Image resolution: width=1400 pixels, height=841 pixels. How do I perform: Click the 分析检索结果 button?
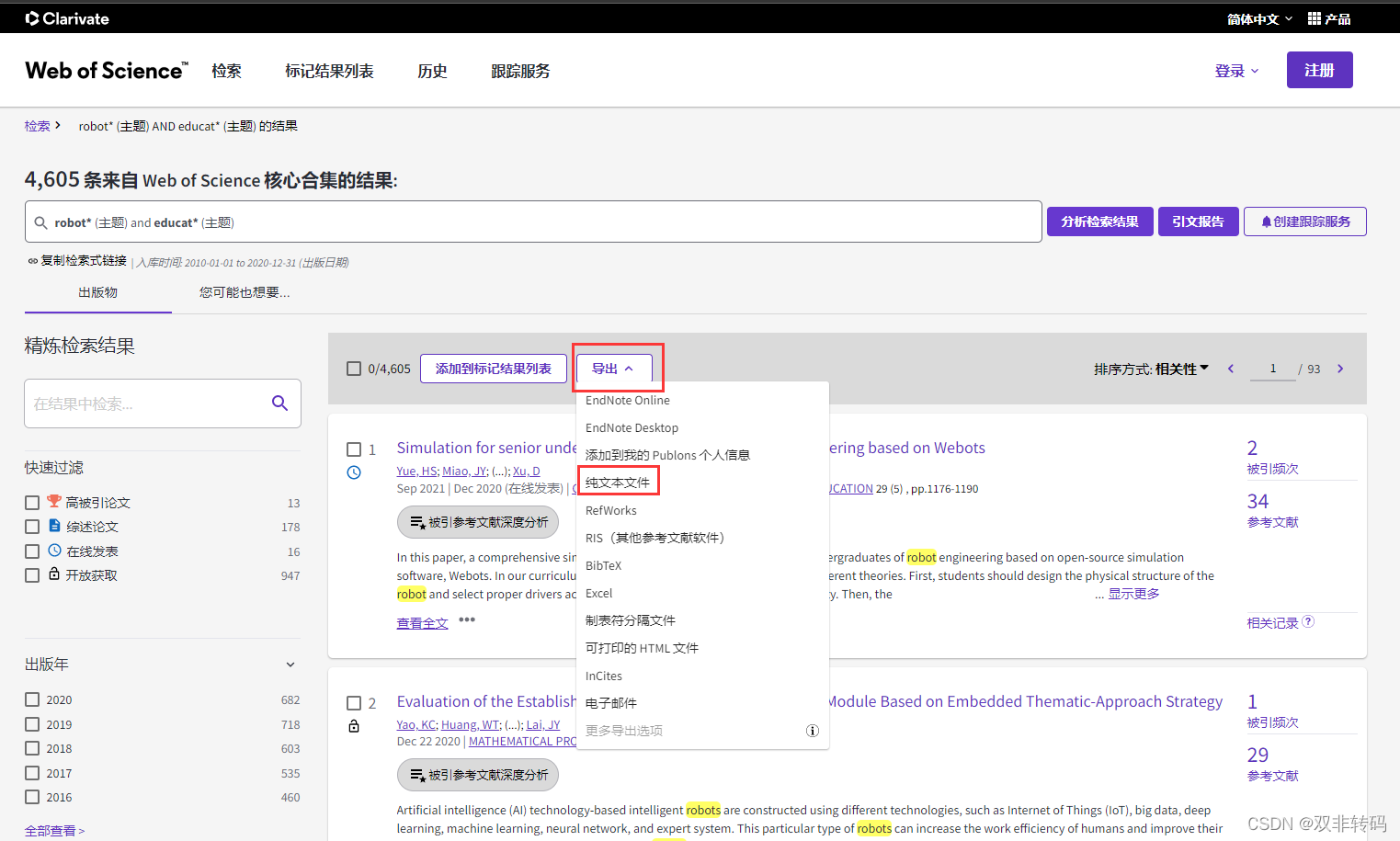pos(1099,222)
